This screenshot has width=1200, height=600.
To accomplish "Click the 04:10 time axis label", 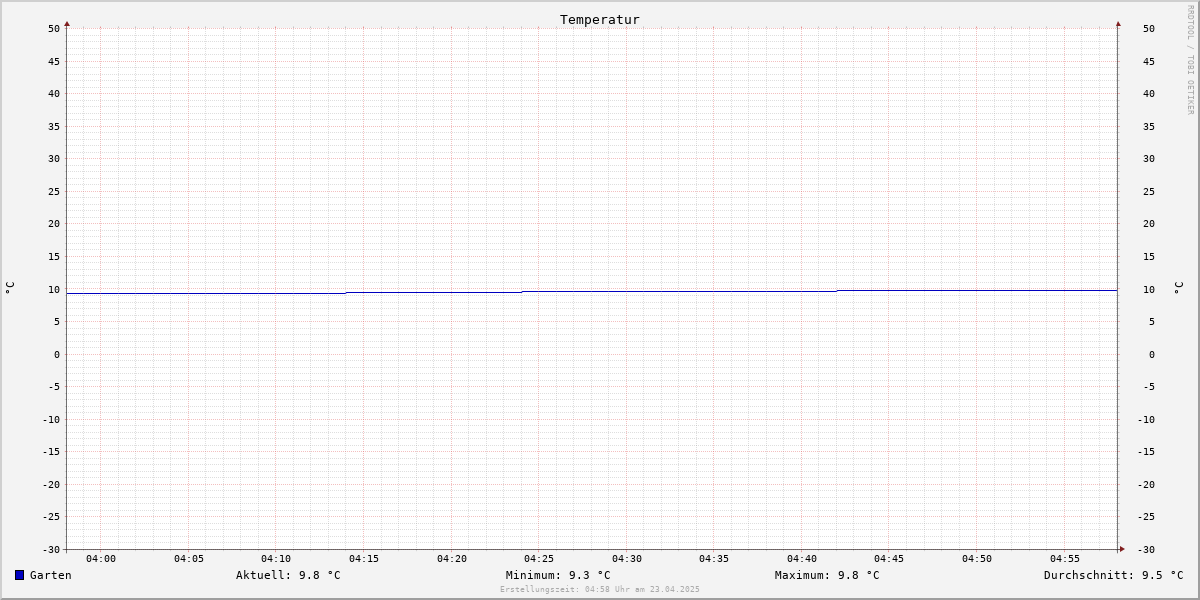I will 276,558.
